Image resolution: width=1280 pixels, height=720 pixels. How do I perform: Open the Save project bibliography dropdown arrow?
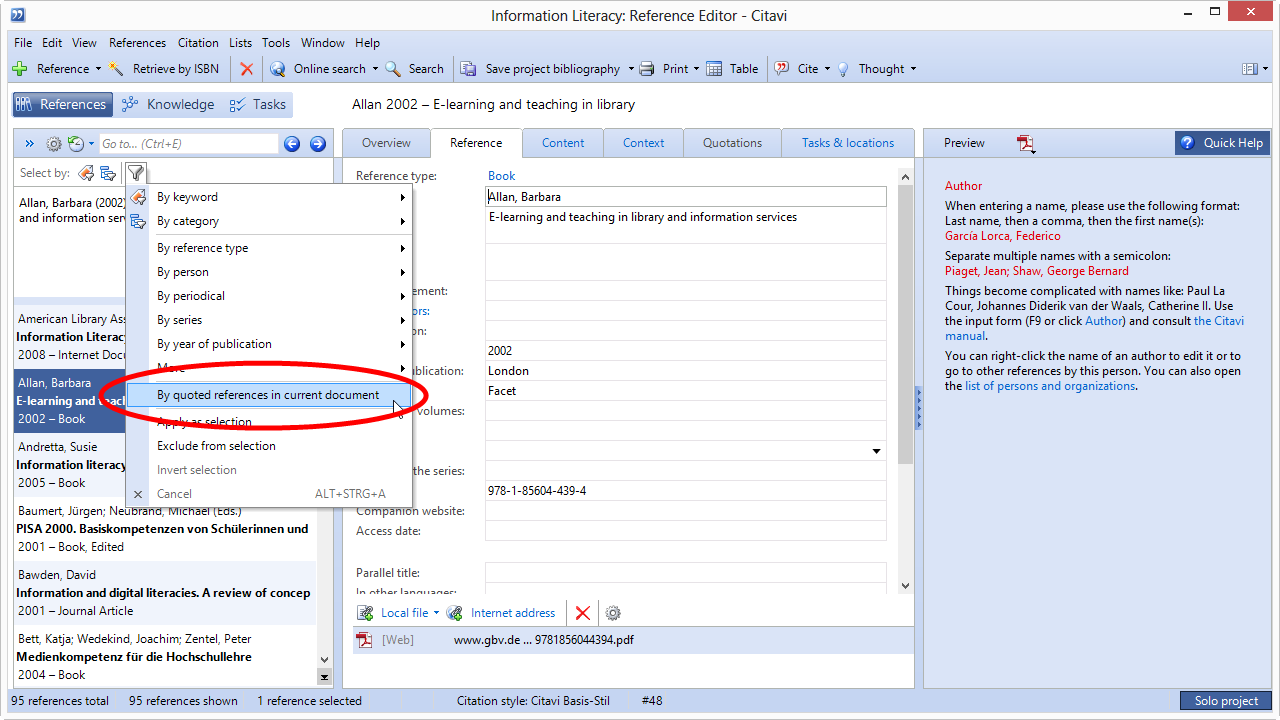631,69
